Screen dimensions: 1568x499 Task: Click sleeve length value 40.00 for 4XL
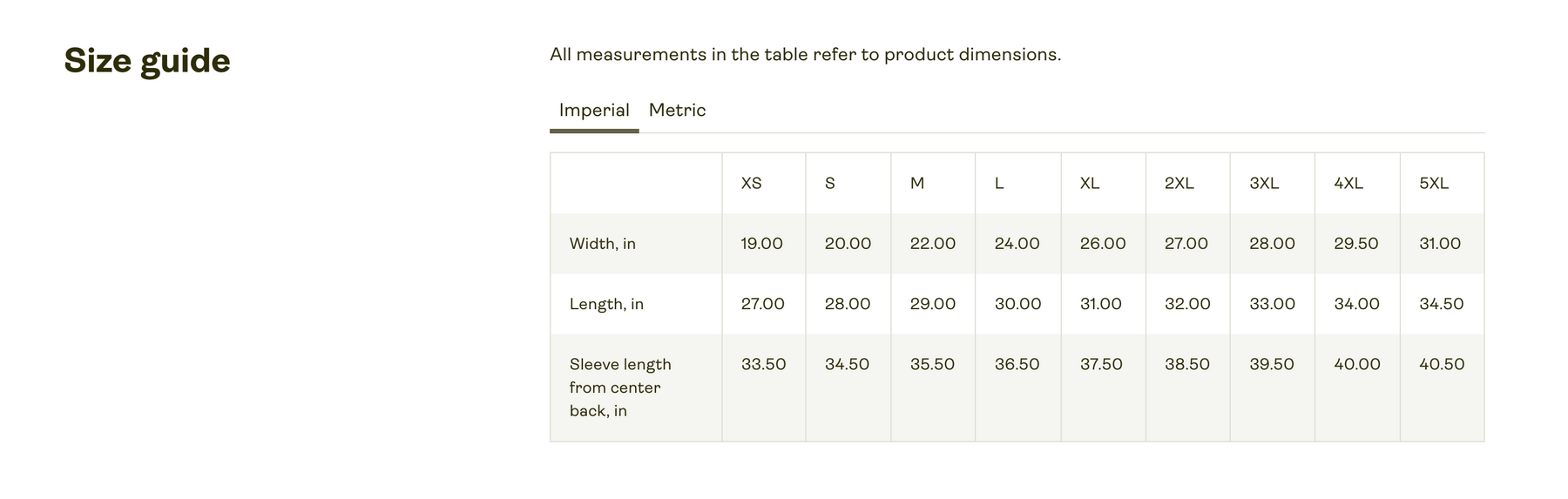point(1357,364)
